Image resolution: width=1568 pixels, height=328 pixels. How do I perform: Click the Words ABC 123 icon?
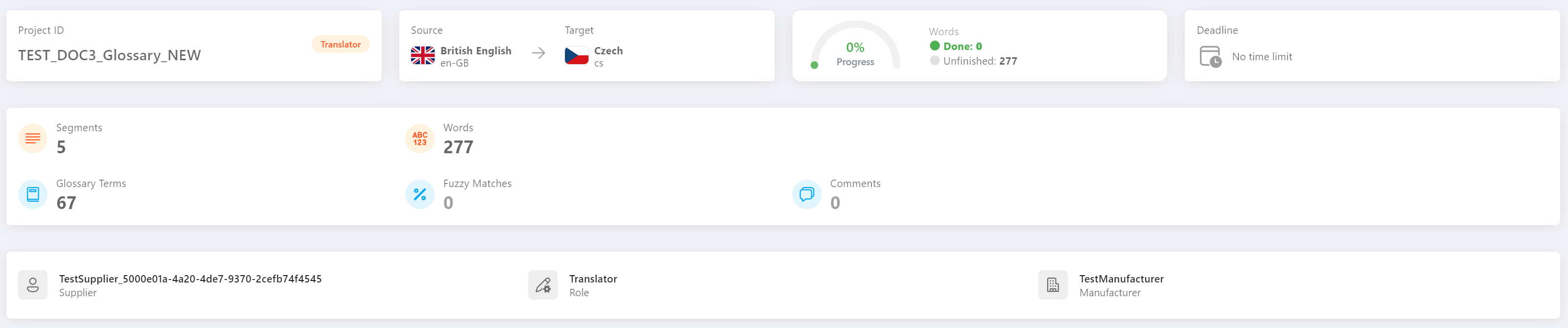point(419,139)
